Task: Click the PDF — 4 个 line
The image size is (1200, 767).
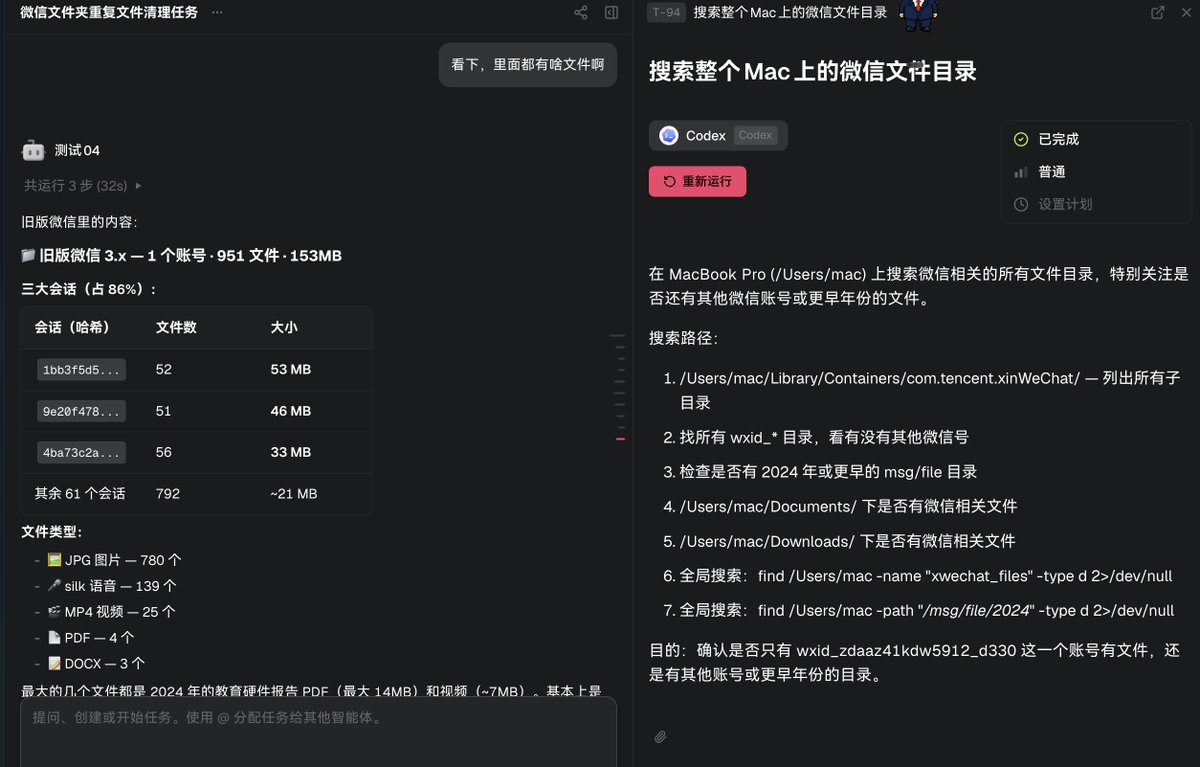Action: point(90,637)
